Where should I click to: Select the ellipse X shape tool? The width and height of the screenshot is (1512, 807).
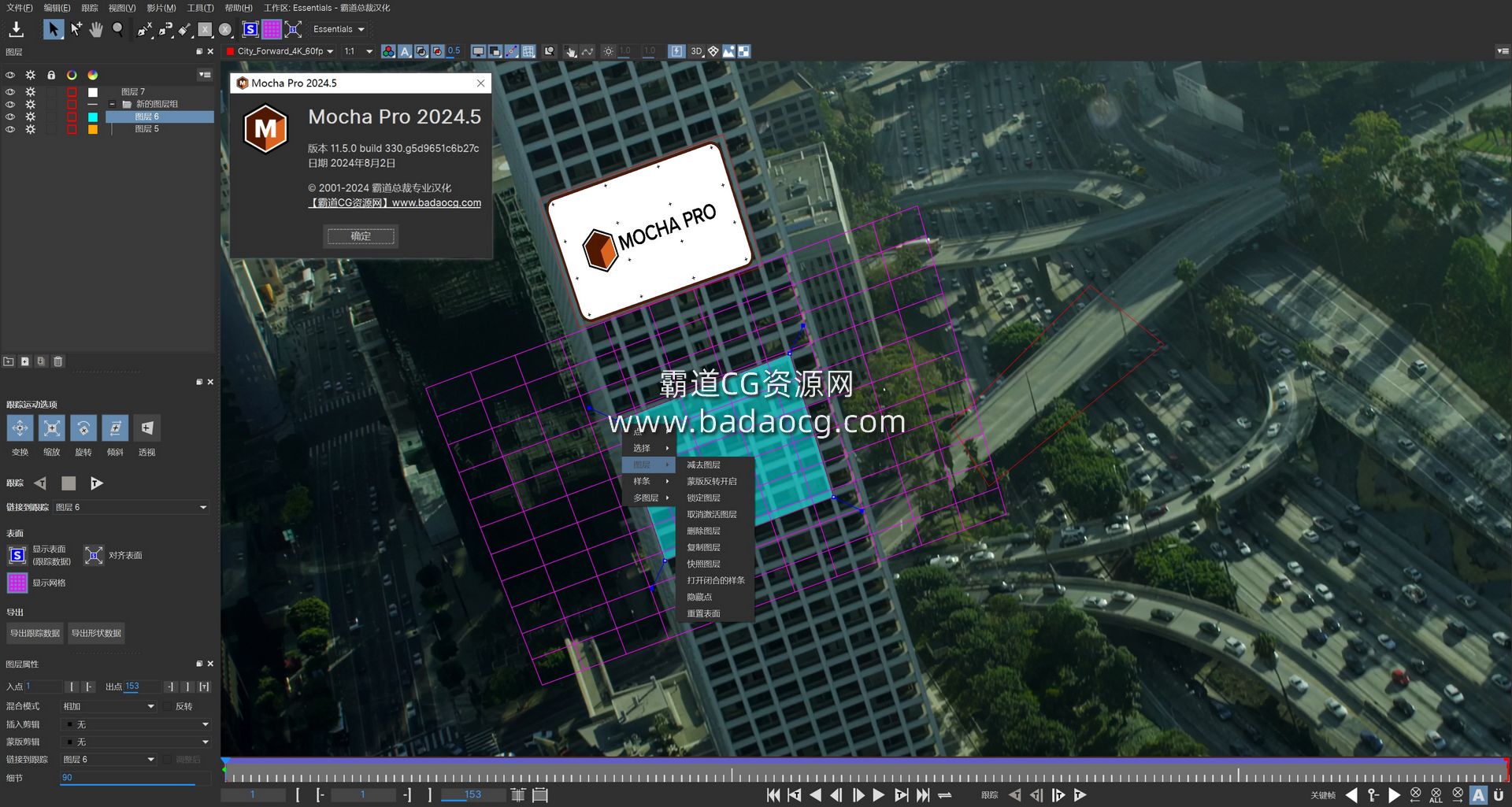[225, 29]
